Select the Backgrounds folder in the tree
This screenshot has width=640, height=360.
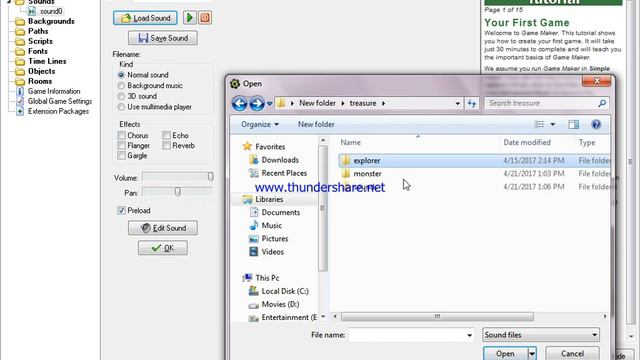51,21
